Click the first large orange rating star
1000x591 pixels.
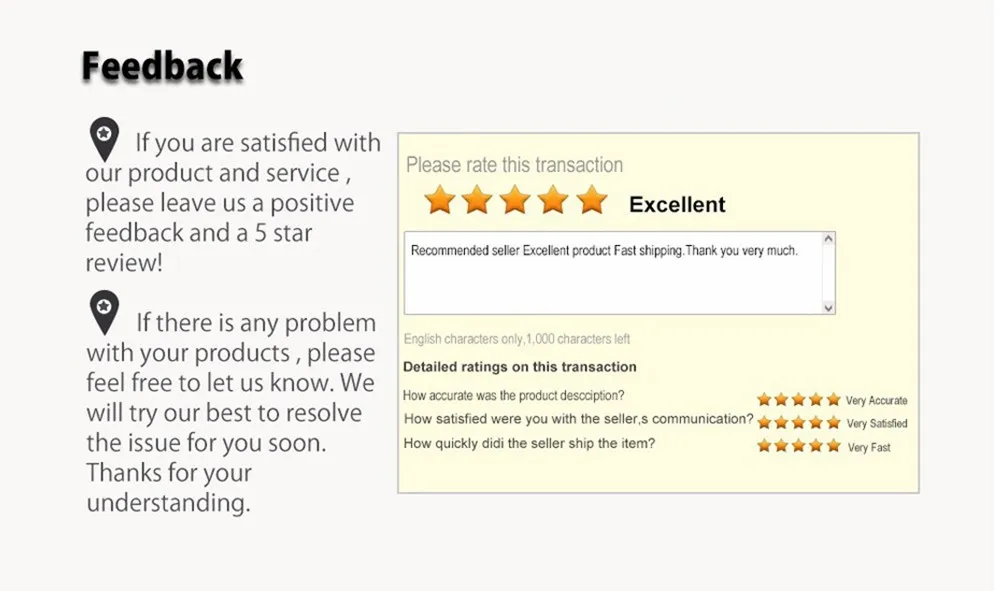point(440,200)
